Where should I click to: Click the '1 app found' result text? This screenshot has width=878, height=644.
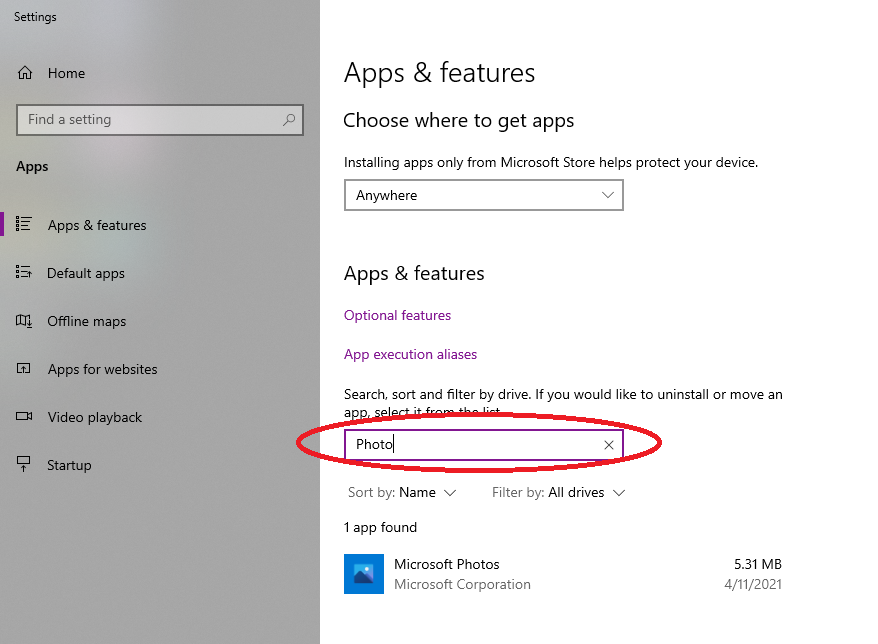coord(380,528)
